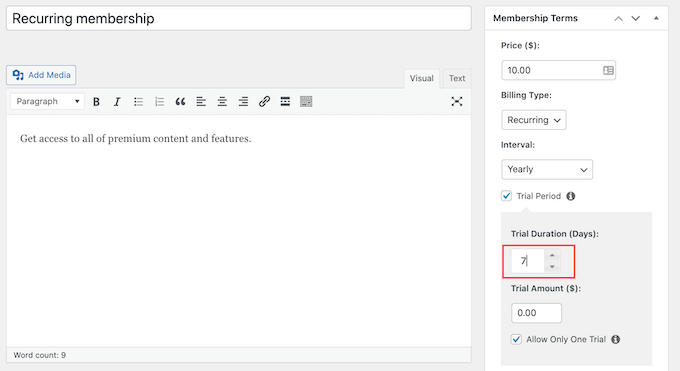Screen dimensions: 680x371
Task: Insert a numbered list
Action: click(x=159, y=102)
